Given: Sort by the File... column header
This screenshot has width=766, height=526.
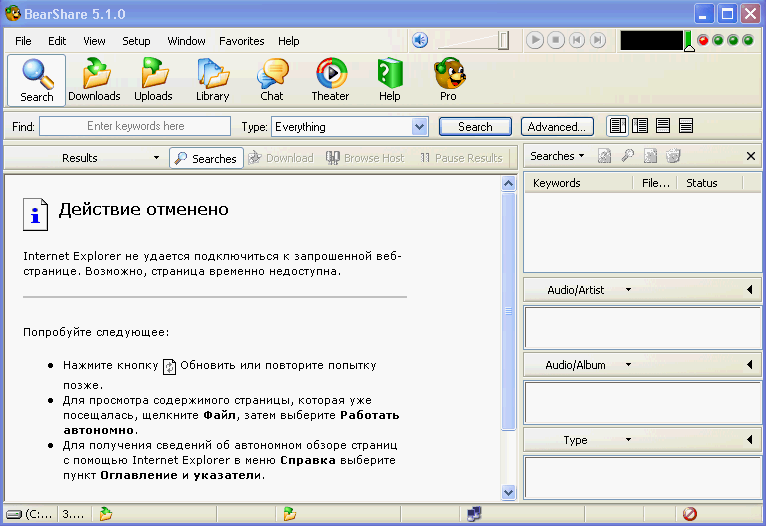Looking at the screenshot, I should click(x=655, y=183).
